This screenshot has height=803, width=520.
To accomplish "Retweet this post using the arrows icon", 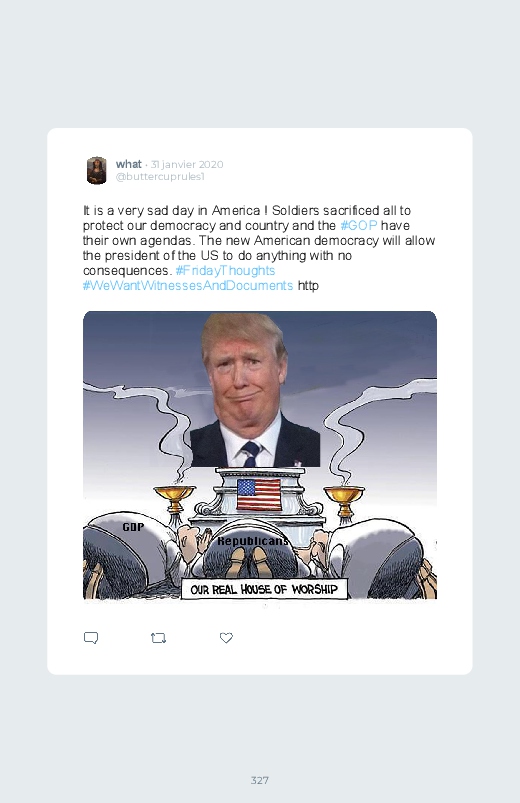I will coord(158,638).
